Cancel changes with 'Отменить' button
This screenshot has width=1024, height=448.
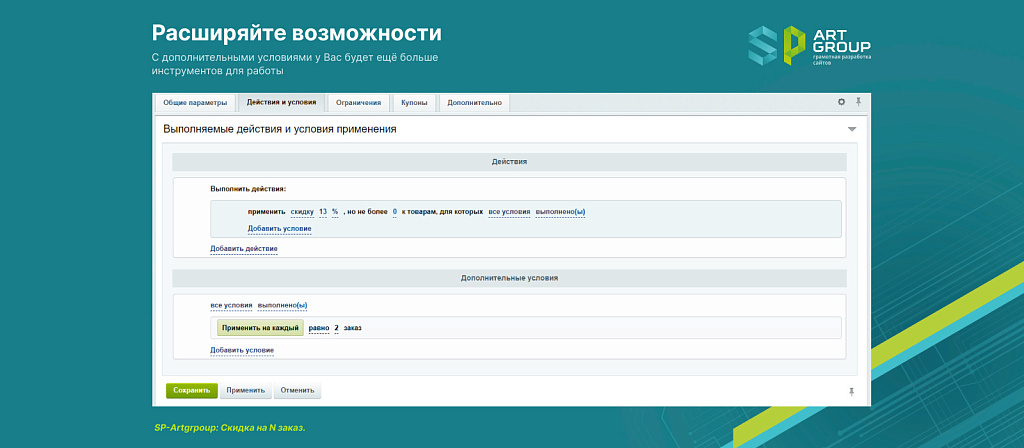pyautogui.click(x=297, y=390)
